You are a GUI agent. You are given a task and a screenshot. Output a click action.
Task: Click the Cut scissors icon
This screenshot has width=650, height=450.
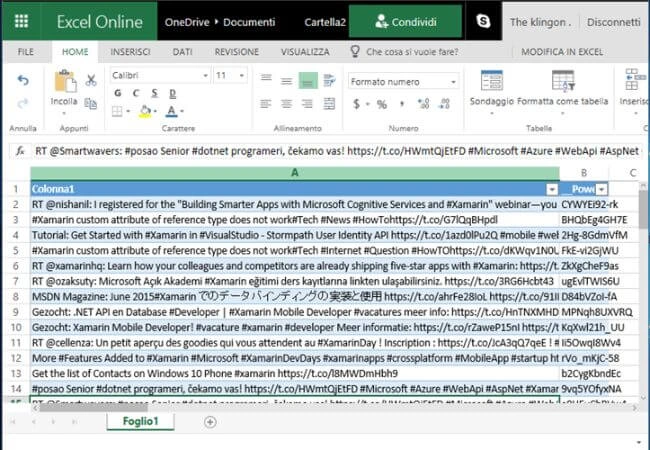tap(91, 80)
